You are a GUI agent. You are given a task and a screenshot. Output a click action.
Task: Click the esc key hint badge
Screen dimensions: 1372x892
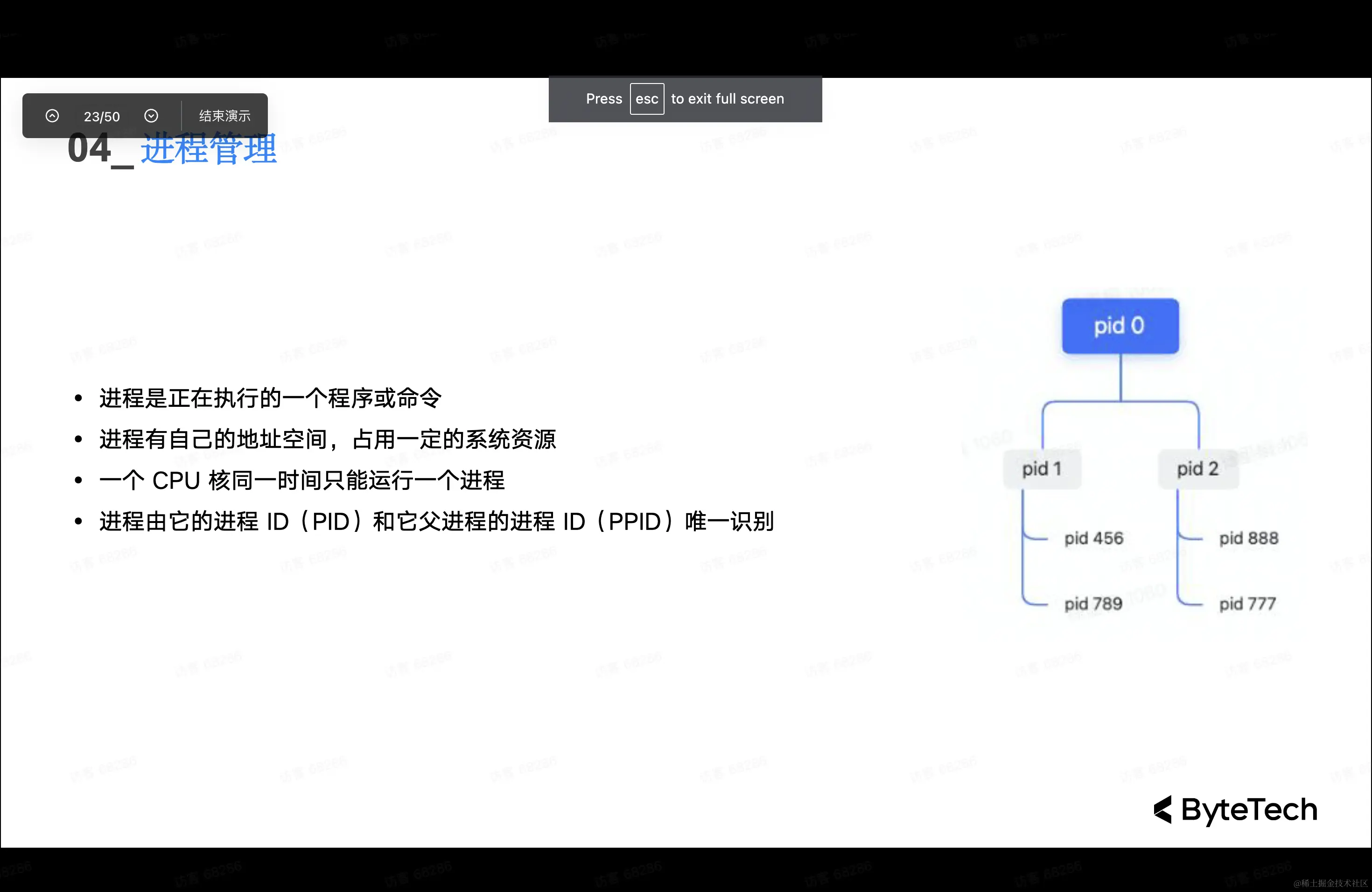click(647, 98)
